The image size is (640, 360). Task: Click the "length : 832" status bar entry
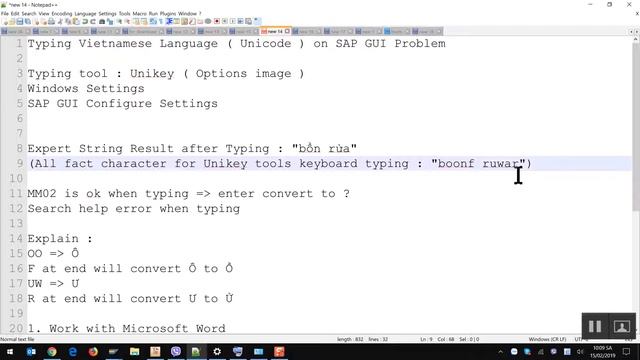pyautogui.click(x=350, y=339)
